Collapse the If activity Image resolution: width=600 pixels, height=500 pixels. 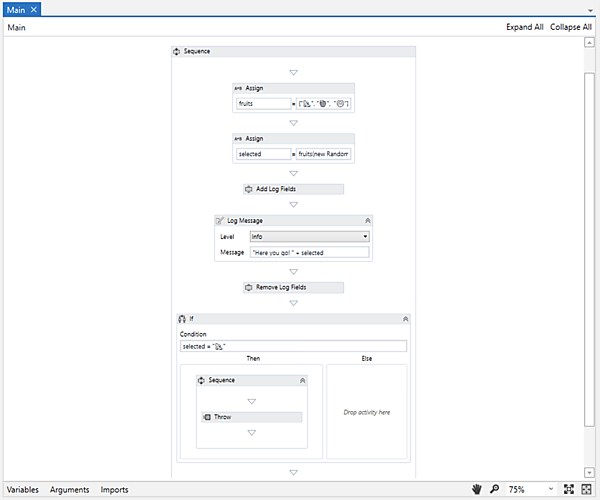[406, 319]
